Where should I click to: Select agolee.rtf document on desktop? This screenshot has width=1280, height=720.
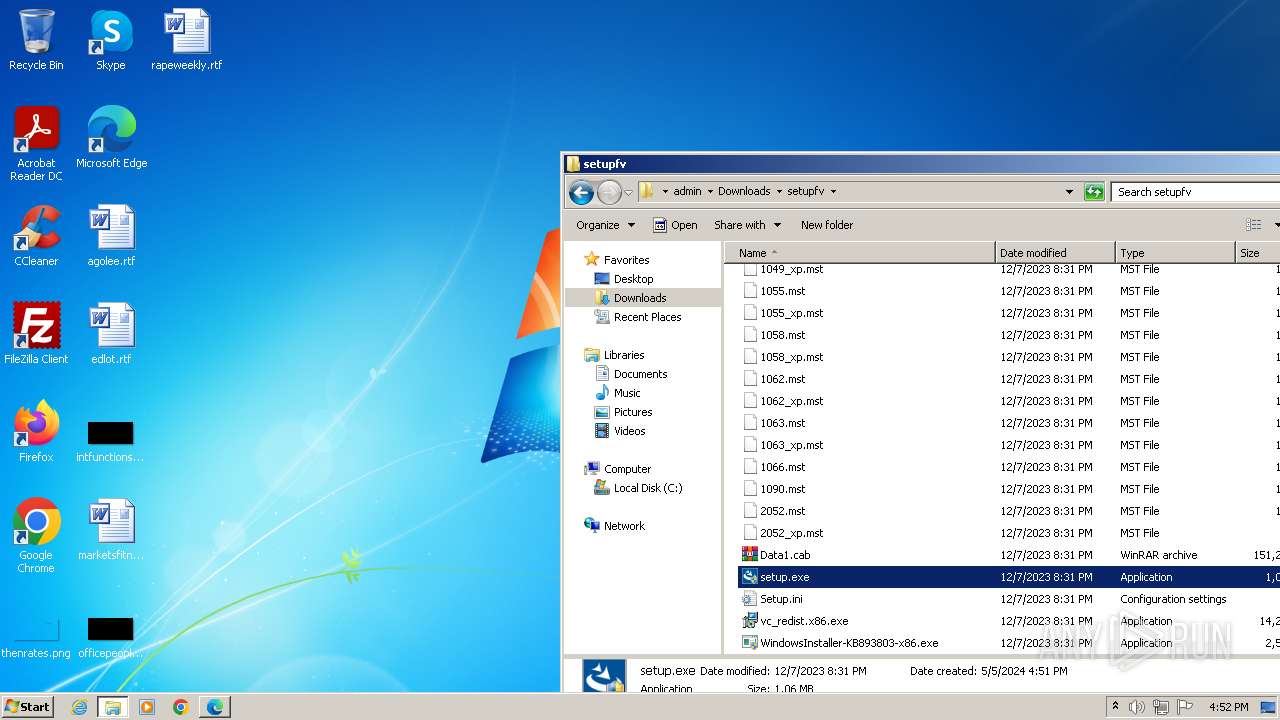pos(111,236)
